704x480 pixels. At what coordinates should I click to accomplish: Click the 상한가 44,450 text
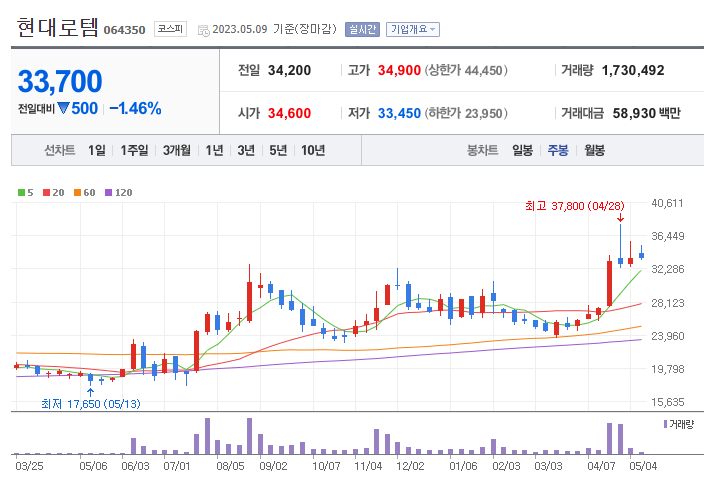click(466, 70)
